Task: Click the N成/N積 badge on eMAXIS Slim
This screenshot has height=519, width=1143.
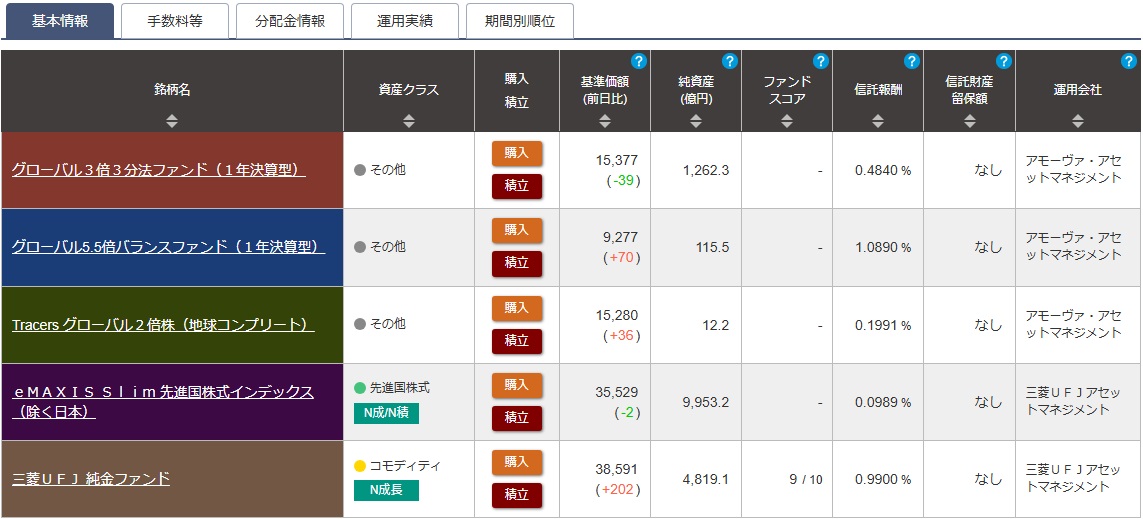Action: pyautogui.click(x=386, y=413)
